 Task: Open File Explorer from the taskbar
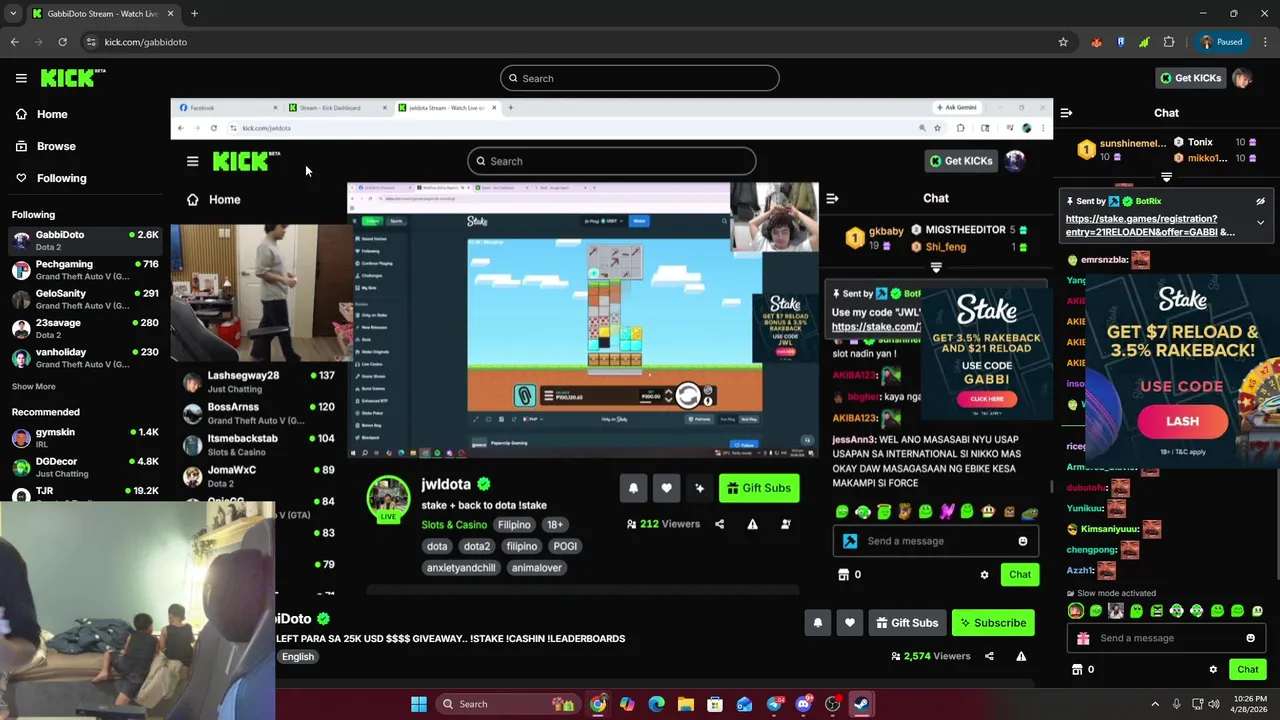[685, 704]
